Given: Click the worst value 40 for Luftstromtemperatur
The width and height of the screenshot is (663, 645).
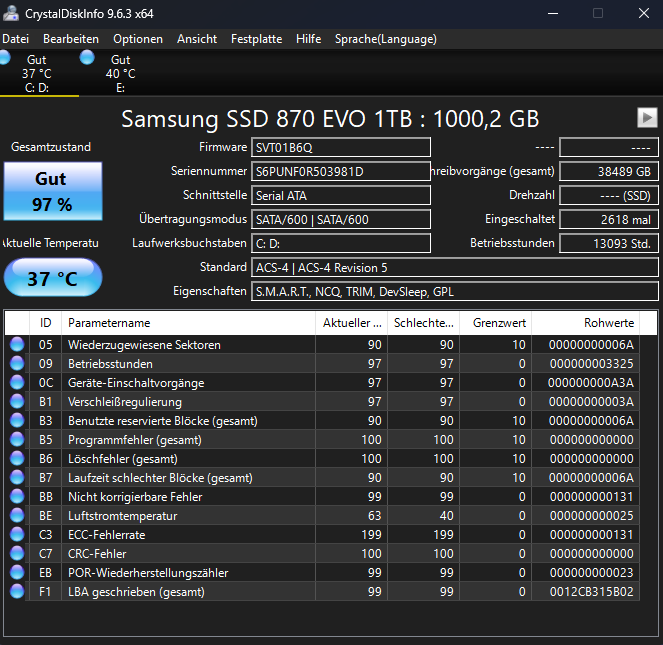Looking at the screenshot, I should click(447, 516).
